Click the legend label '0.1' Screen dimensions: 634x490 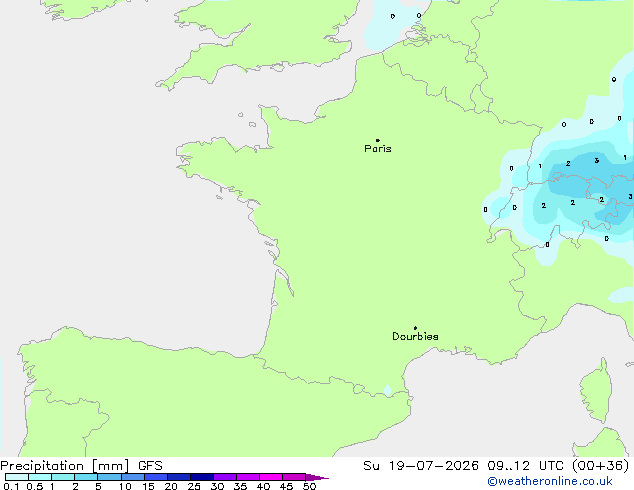[11, 486]
